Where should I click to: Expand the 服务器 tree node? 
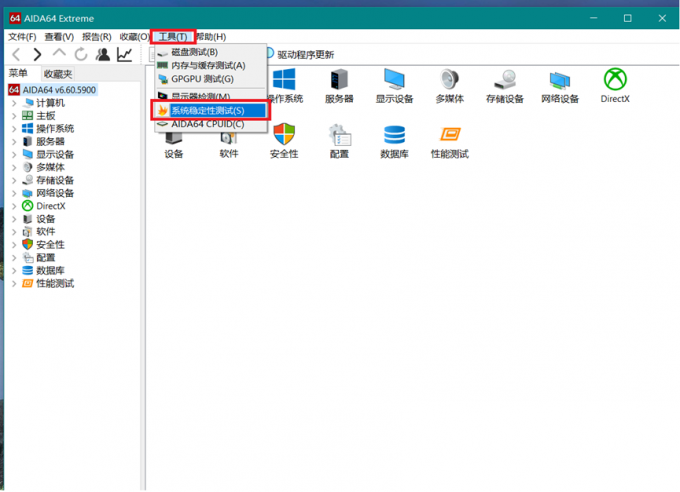coord(14,141)
